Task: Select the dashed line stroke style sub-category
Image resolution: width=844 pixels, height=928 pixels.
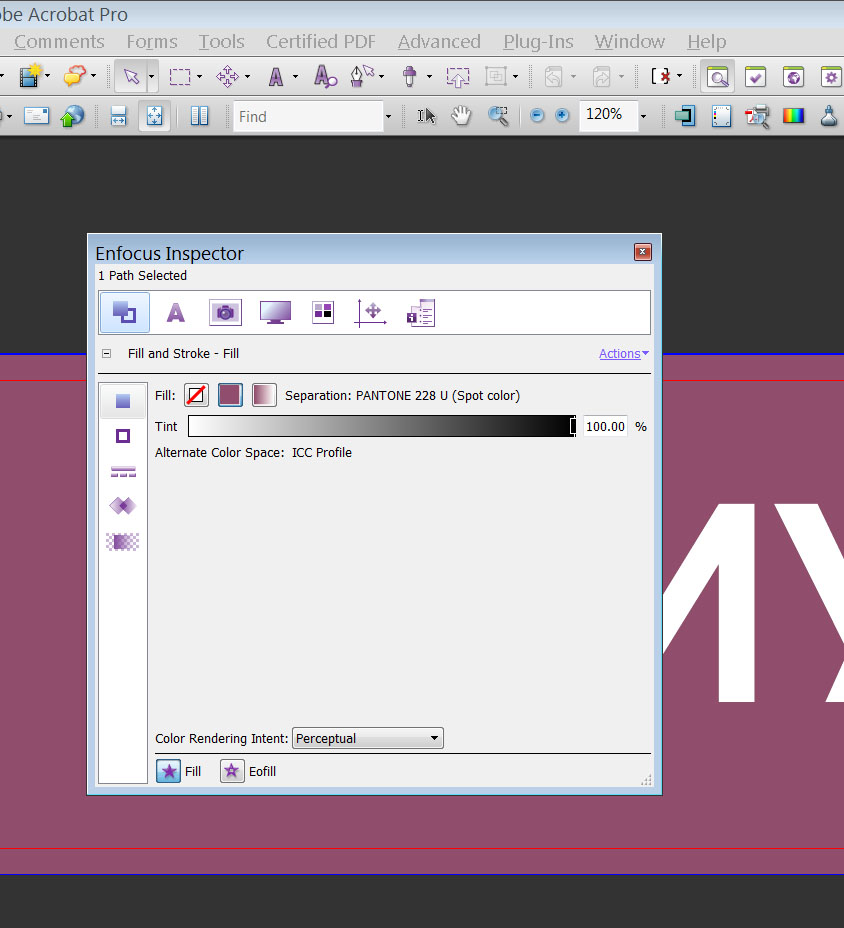Action: pos(123,471)
